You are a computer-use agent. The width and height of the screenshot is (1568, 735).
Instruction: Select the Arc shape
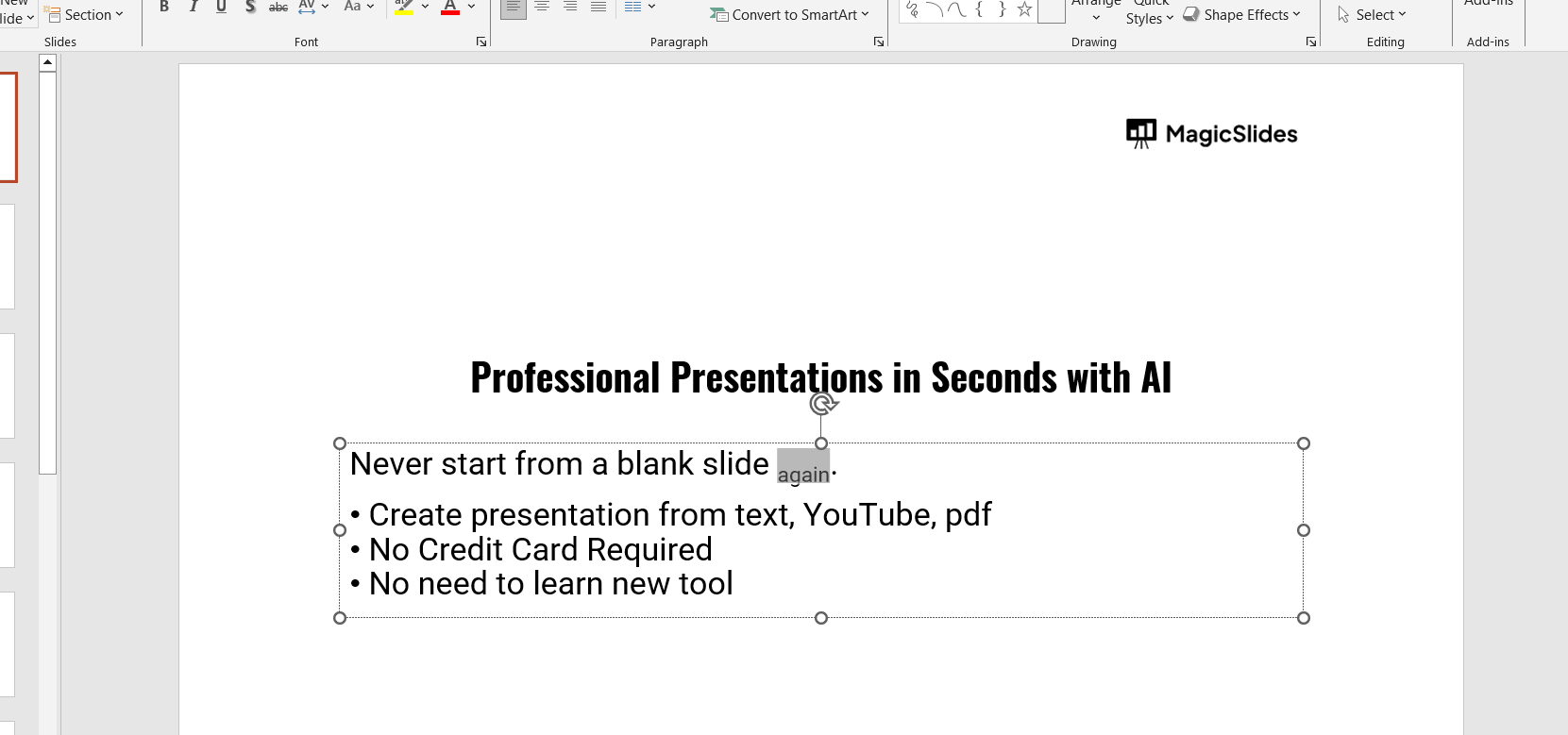935,9
